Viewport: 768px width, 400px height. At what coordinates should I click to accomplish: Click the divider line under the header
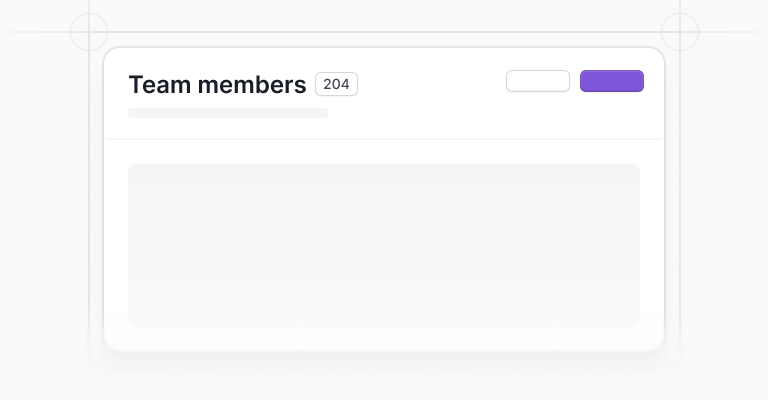(384, 139)
